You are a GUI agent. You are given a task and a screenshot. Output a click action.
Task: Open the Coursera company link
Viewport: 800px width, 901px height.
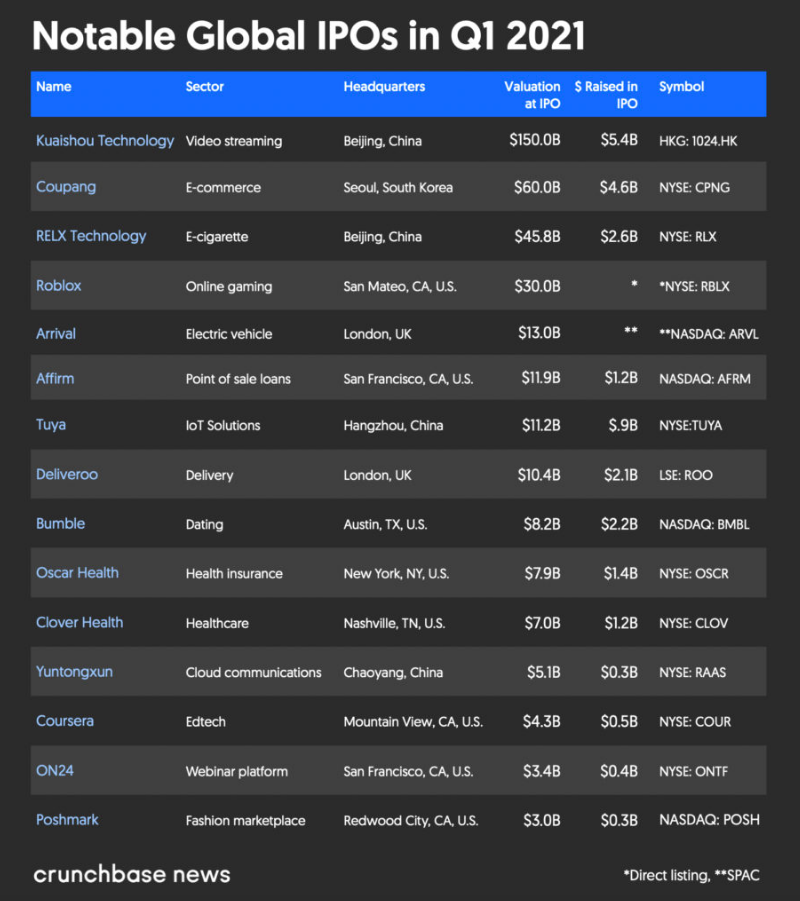pyautogui.click(x=65, y=720)
